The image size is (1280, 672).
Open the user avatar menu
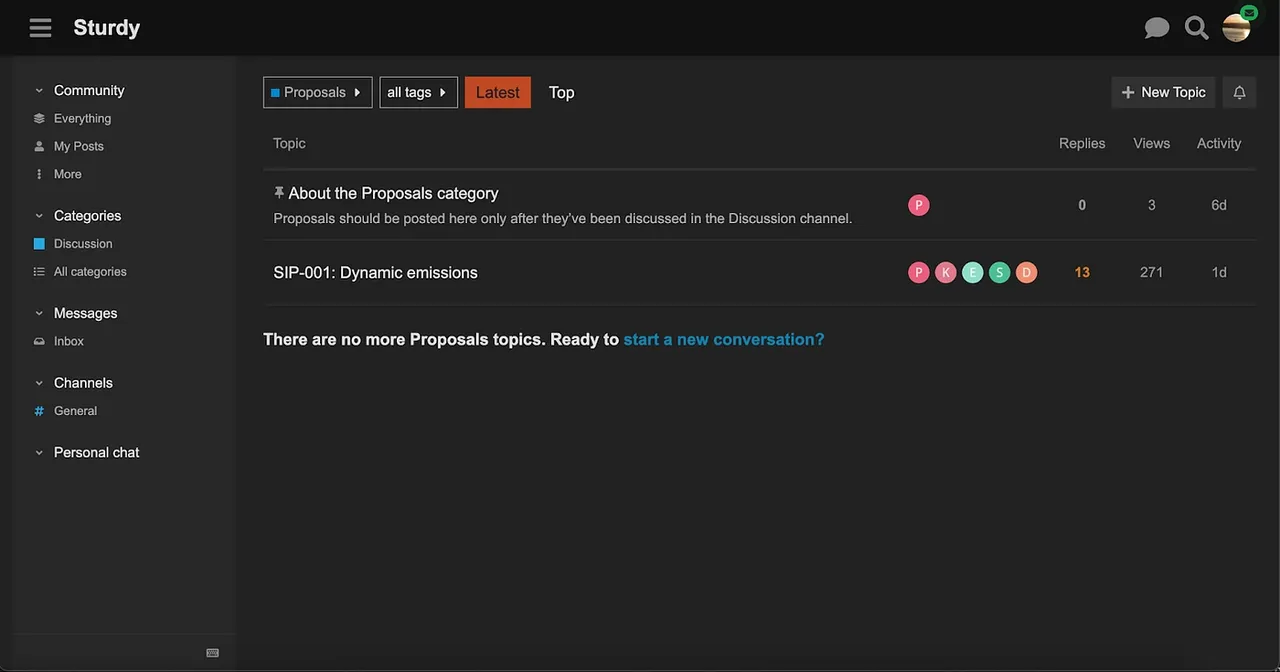click(x=1237, y=27)
